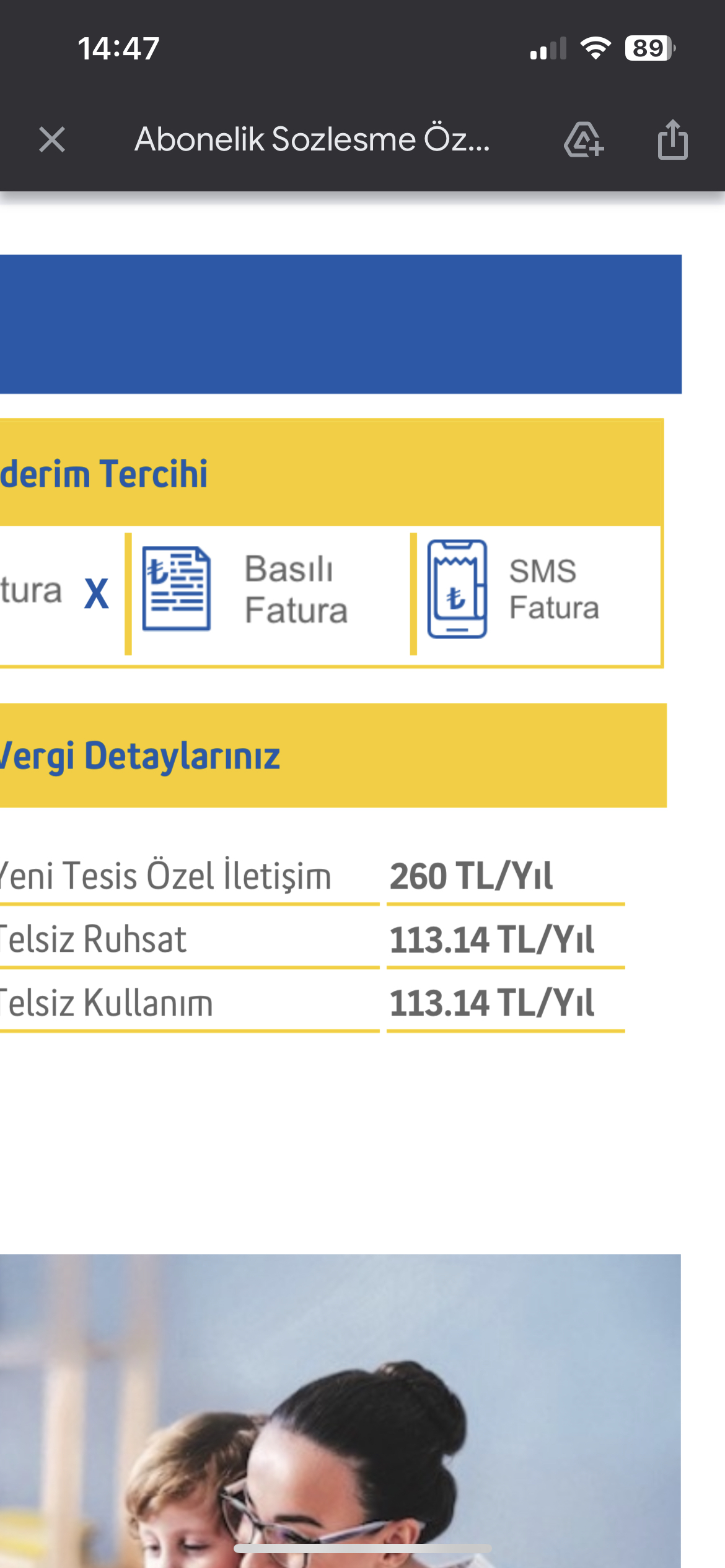Select the Telsiz Kullanım row label
The height and width of the screenshot is (1568, 725).
tap(107, 1003)
